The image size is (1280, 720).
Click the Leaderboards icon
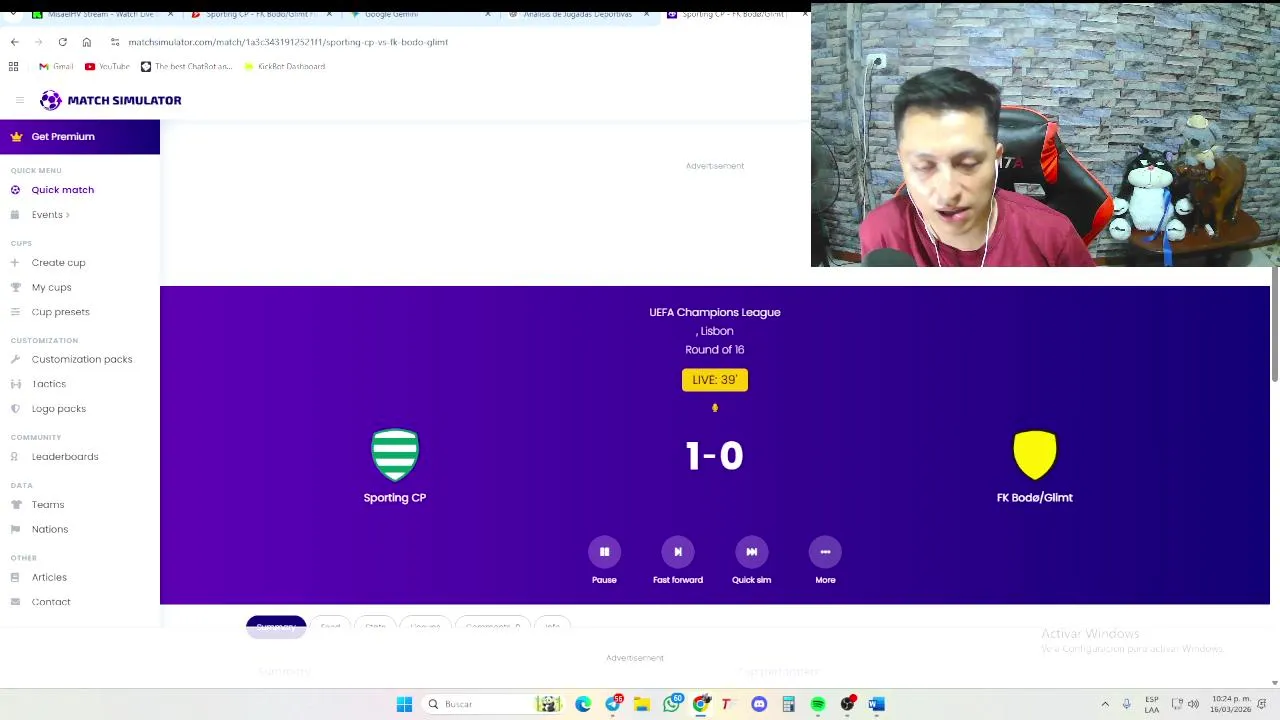tap(15, 457)
